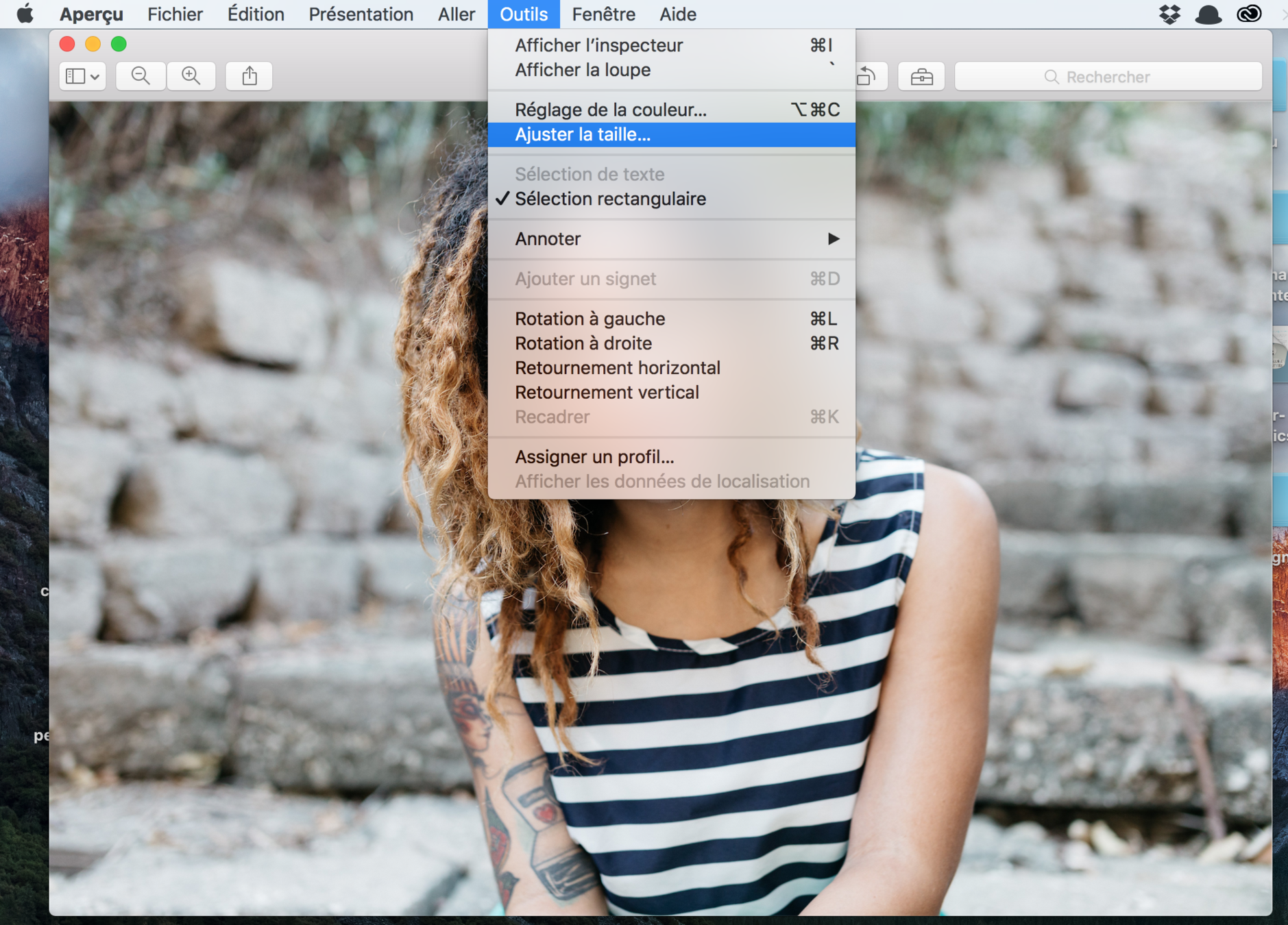Open the Fichier menu

[x=175, y=14]
